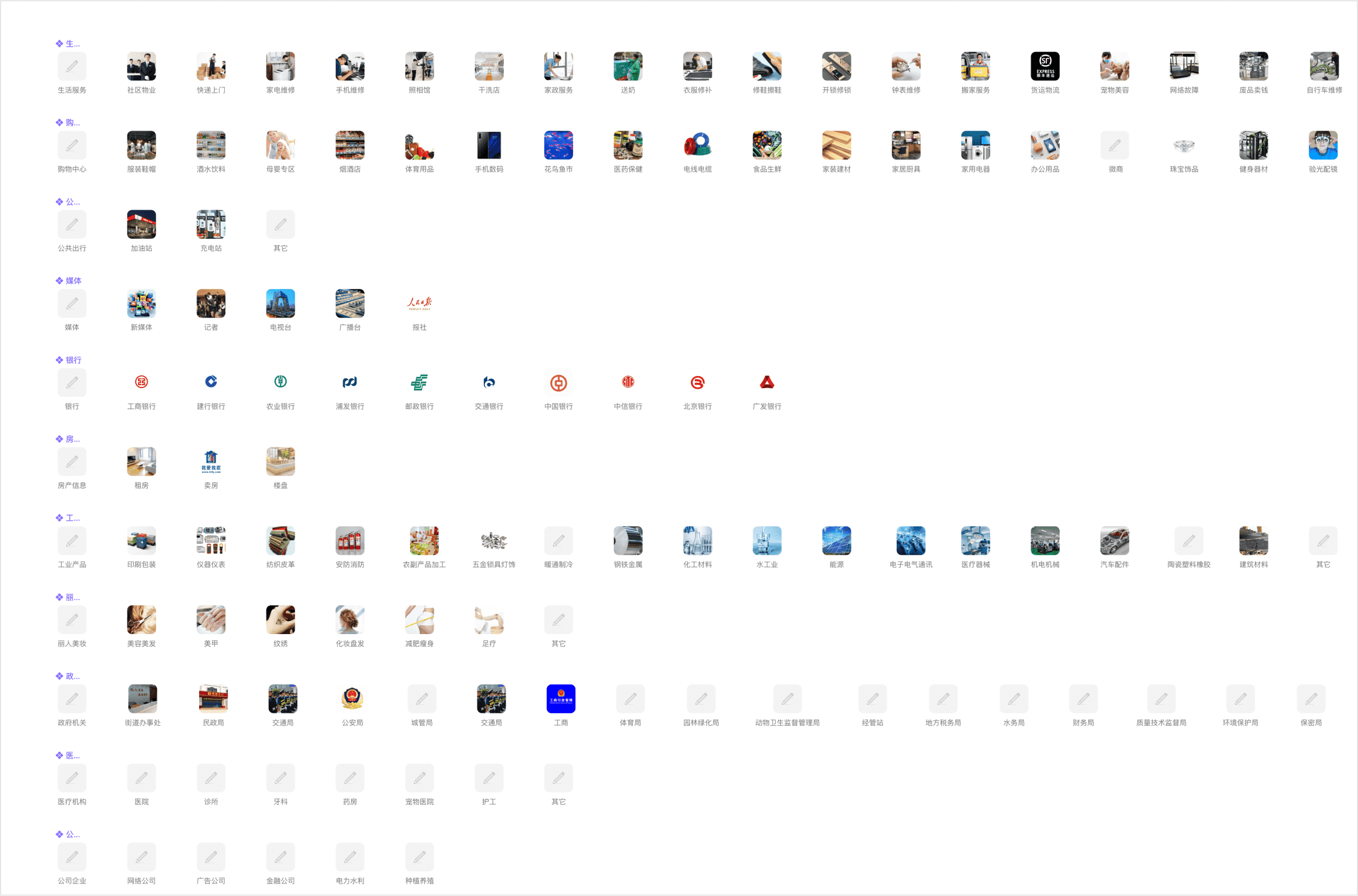Select the 工商 blue icon

pyautogui.click(x=561, y=699)
